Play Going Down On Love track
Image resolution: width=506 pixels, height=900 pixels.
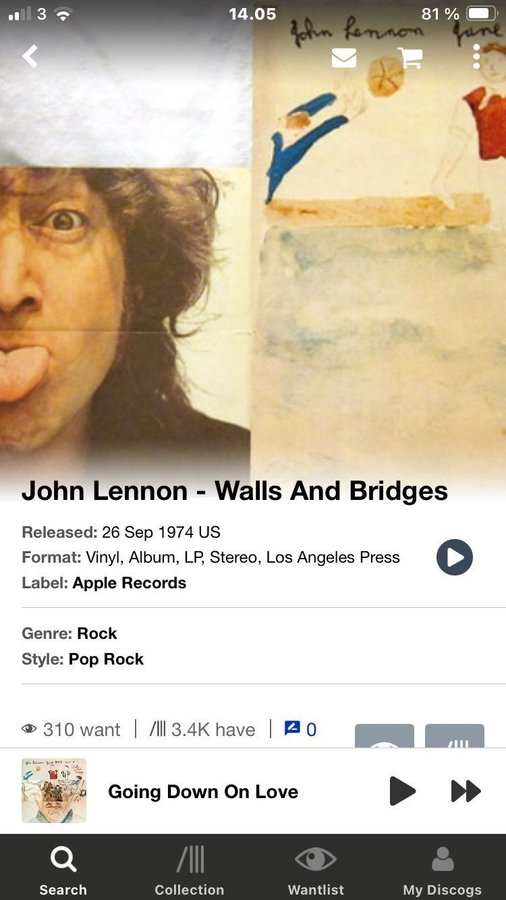point(402,791)
